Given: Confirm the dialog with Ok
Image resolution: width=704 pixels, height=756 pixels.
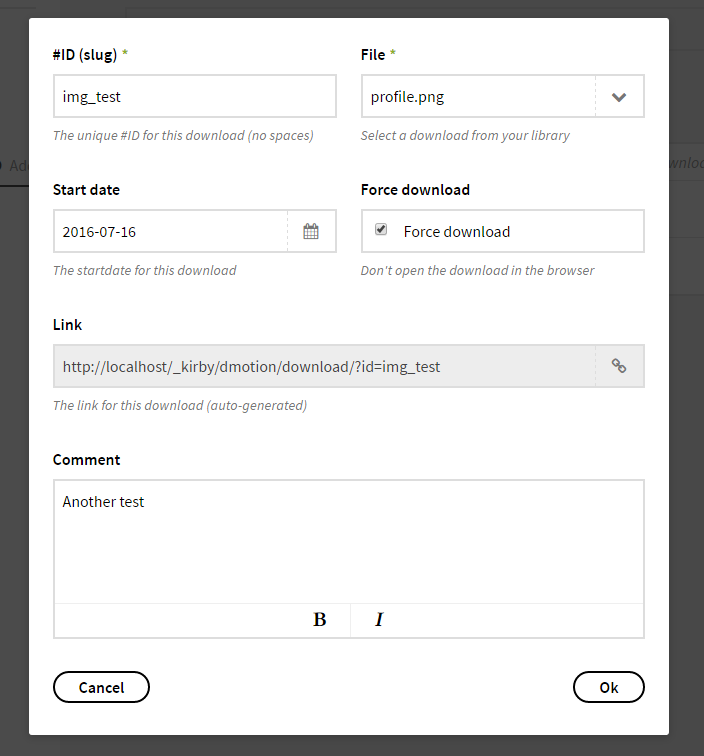Looking at the screenshot, I should point(608,687).
